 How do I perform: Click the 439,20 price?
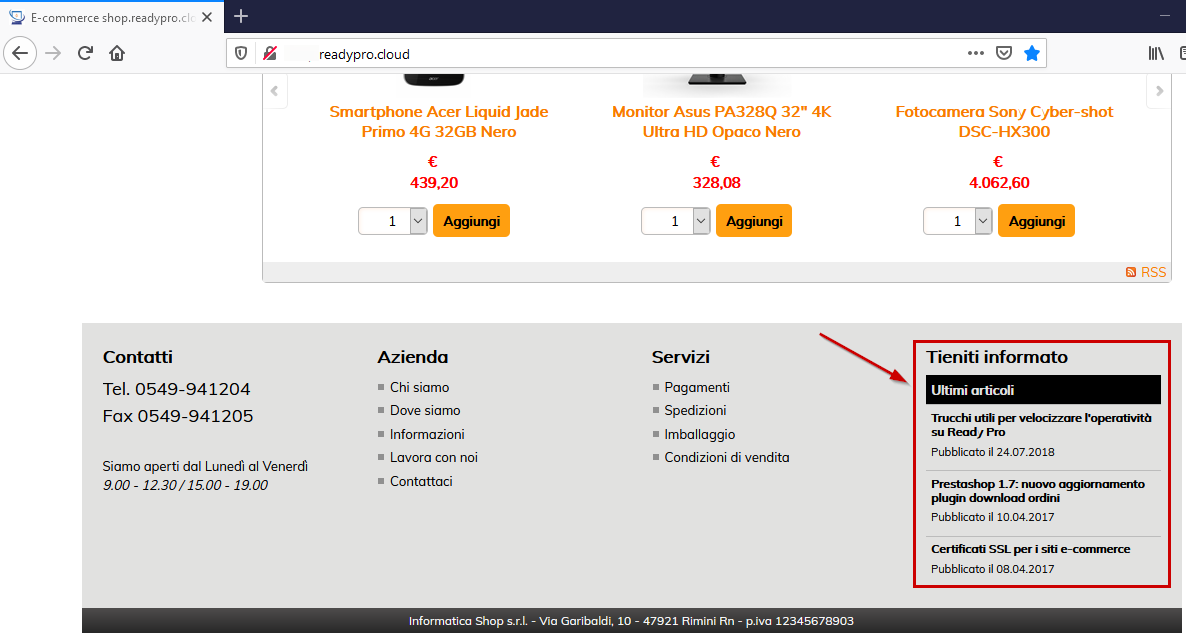(434, 183)
